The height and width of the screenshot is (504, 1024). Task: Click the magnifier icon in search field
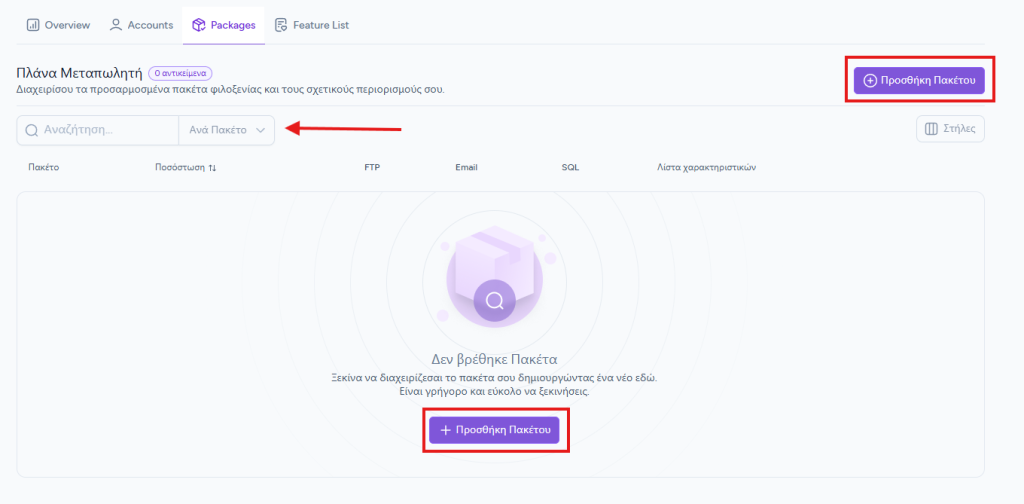[x=31, y=130]
